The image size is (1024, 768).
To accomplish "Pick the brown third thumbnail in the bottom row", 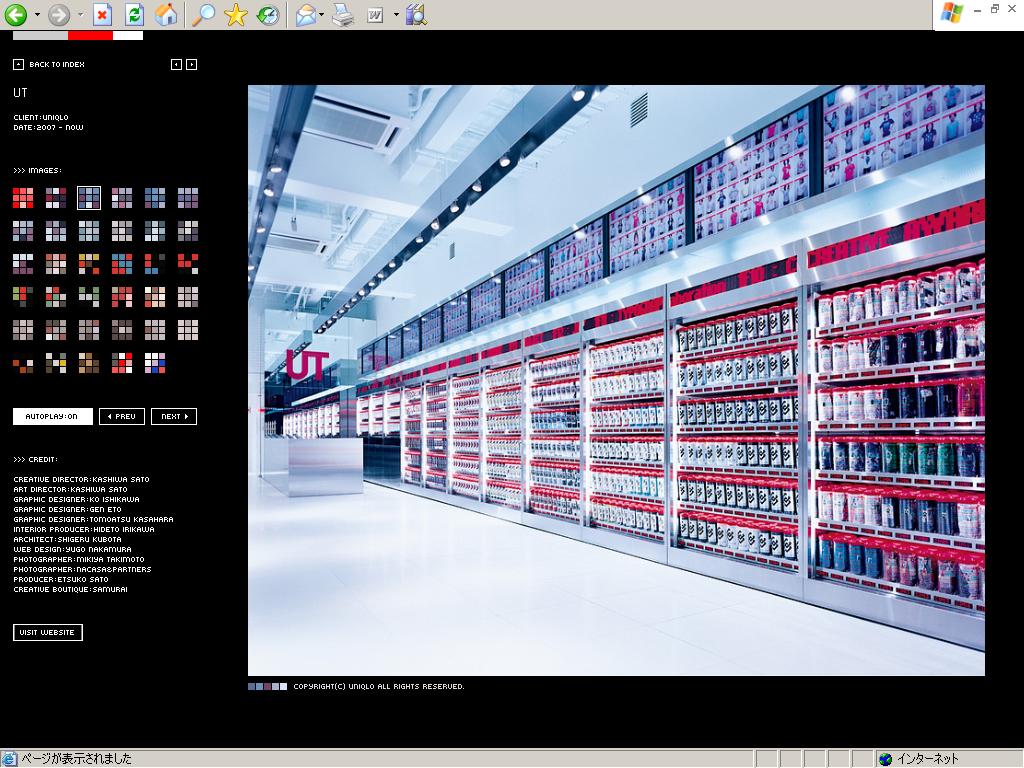I will pos(89,362).
